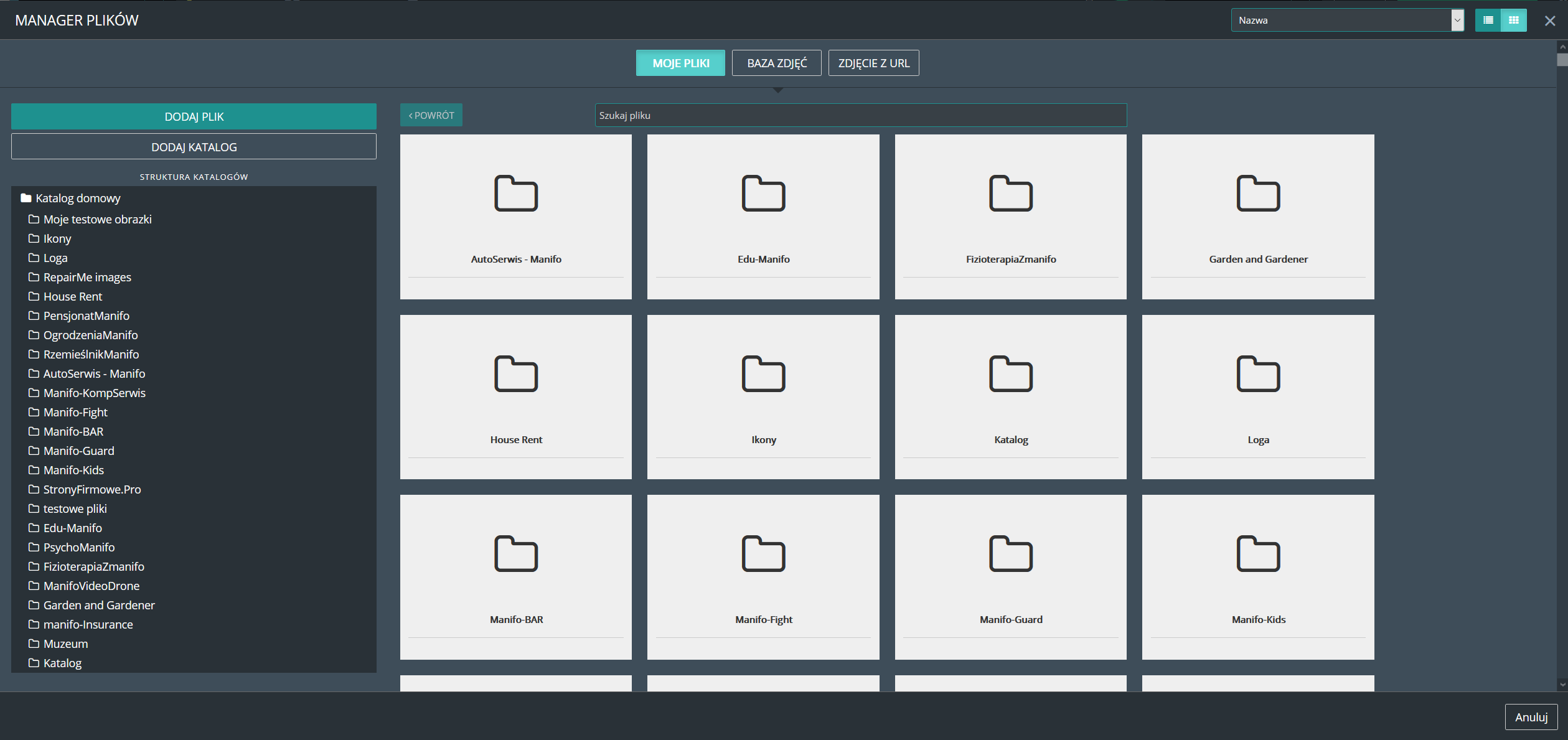Open the Manifo-Guard folder tile

pos(1010,576)
